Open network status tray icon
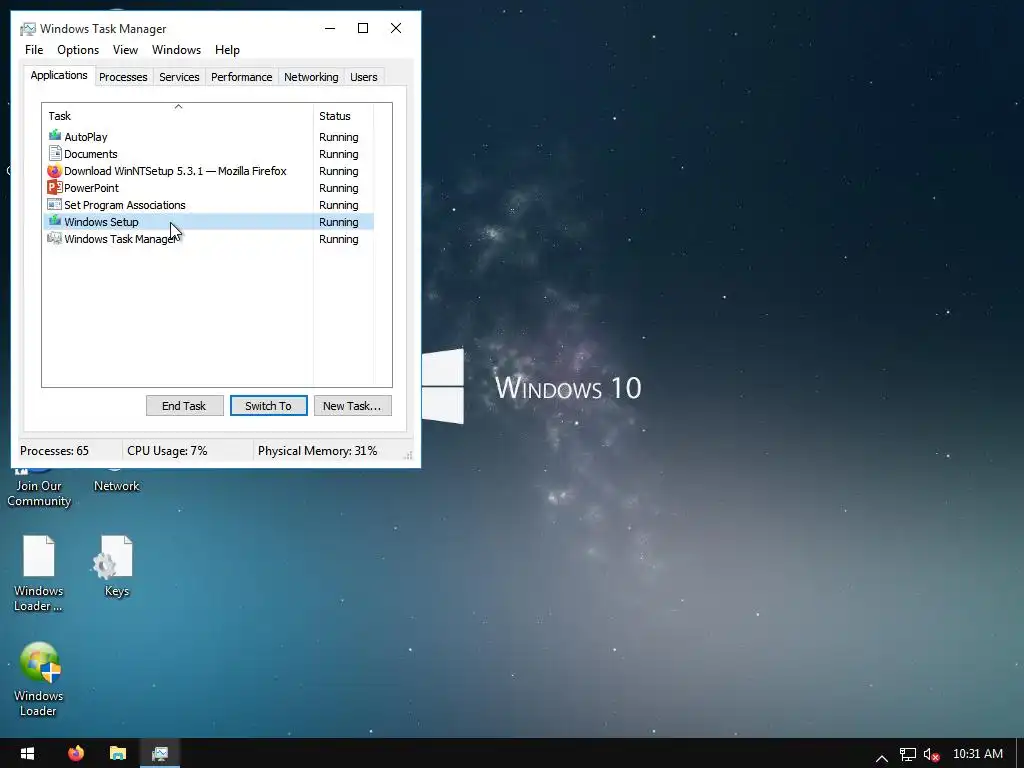The height and width of the screenshot is (768, 1024). pos(908,755)
